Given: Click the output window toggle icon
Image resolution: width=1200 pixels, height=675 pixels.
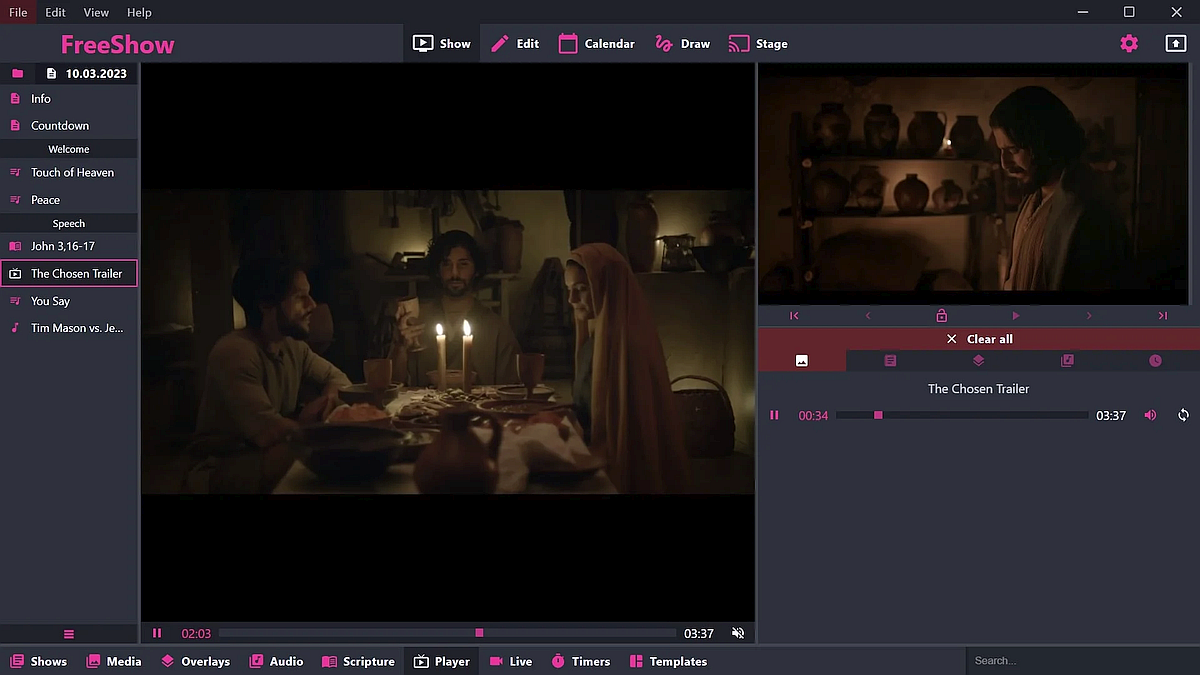Looking at the screenshot, I should point(1175,43).
